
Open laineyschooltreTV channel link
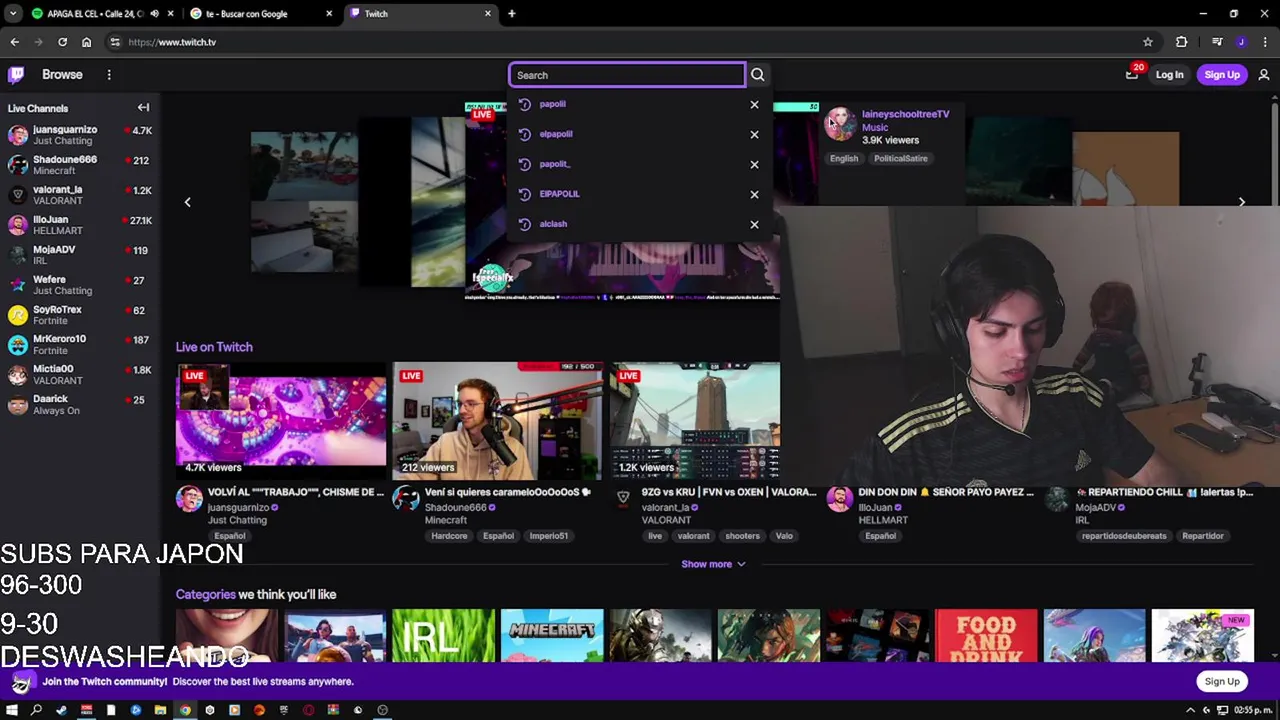[x=905, y=114]
